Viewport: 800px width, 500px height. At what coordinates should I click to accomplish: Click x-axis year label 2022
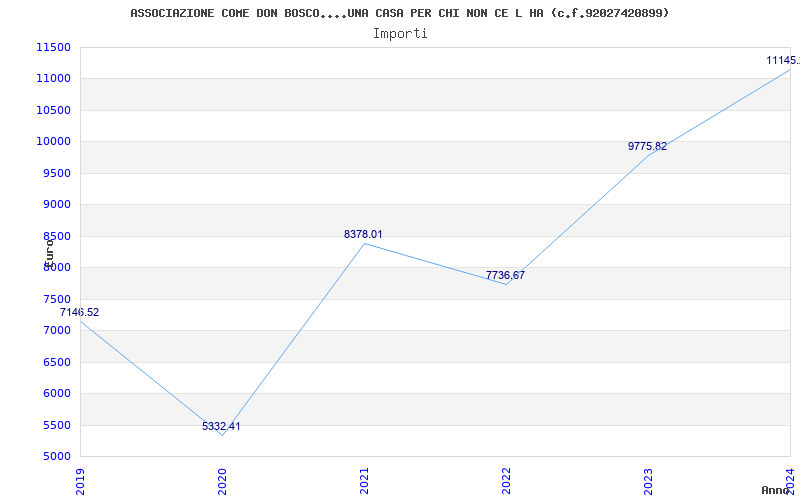506,481
